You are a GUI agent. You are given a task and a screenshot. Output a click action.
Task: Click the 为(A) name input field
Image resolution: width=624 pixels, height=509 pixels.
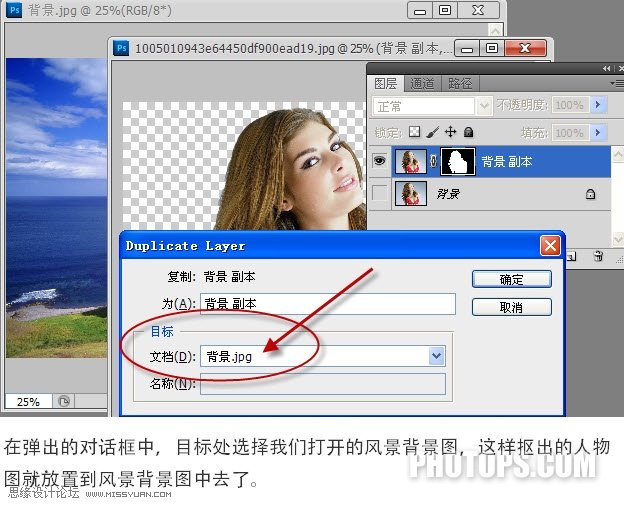click(x=328, y=304)
